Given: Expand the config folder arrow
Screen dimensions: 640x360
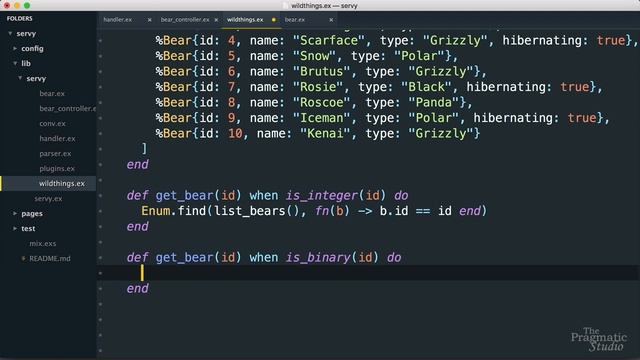Looking at the screenshot, I should 15,48.
